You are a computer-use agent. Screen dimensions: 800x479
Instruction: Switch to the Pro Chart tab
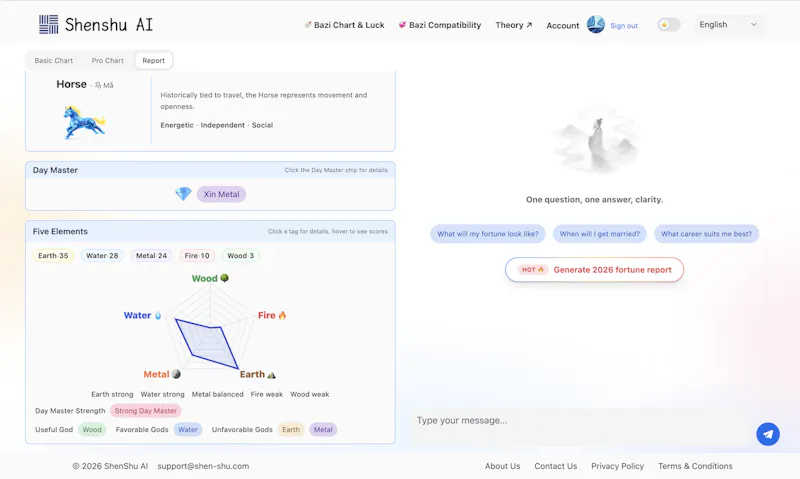(108, 60)
